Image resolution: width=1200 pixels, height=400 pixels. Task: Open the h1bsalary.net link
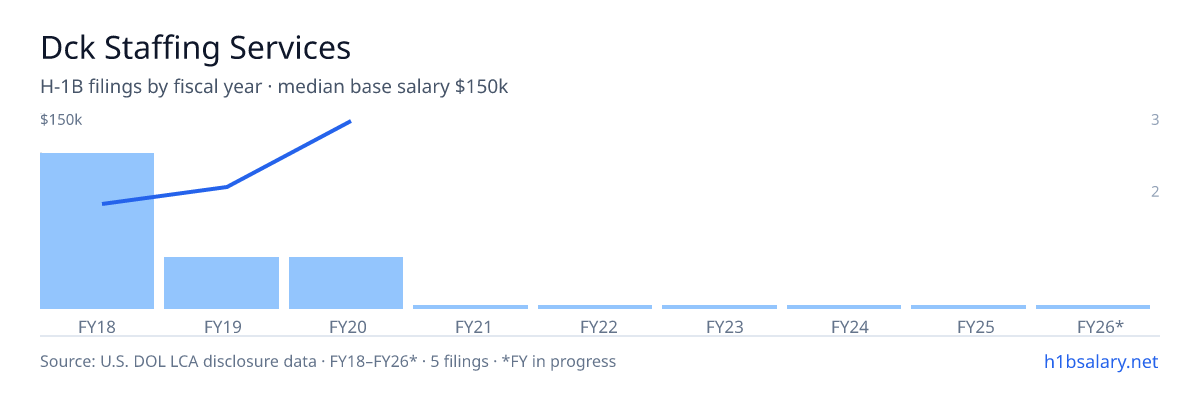tap(1099, 361)
